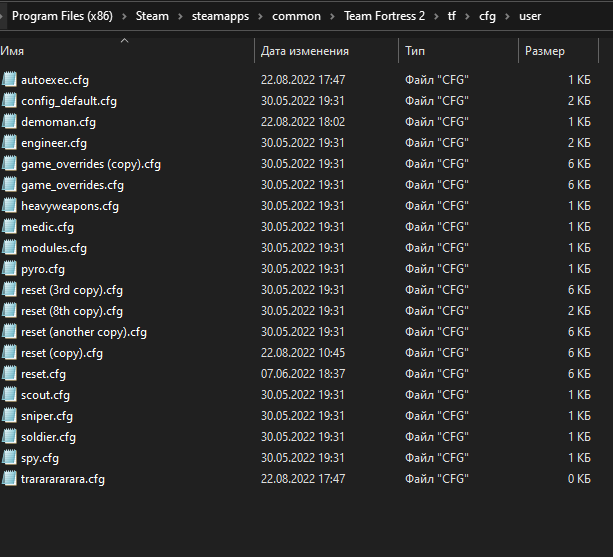Click date 22.08.2022 18:02 of demoman.cfg

303,122
